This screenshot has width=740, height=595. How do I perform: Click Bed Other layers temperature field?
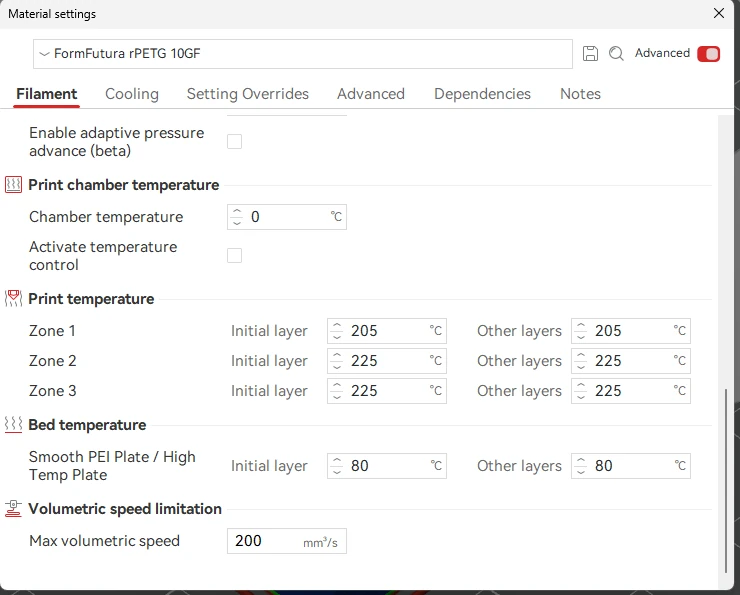click(x=631, y=466)
